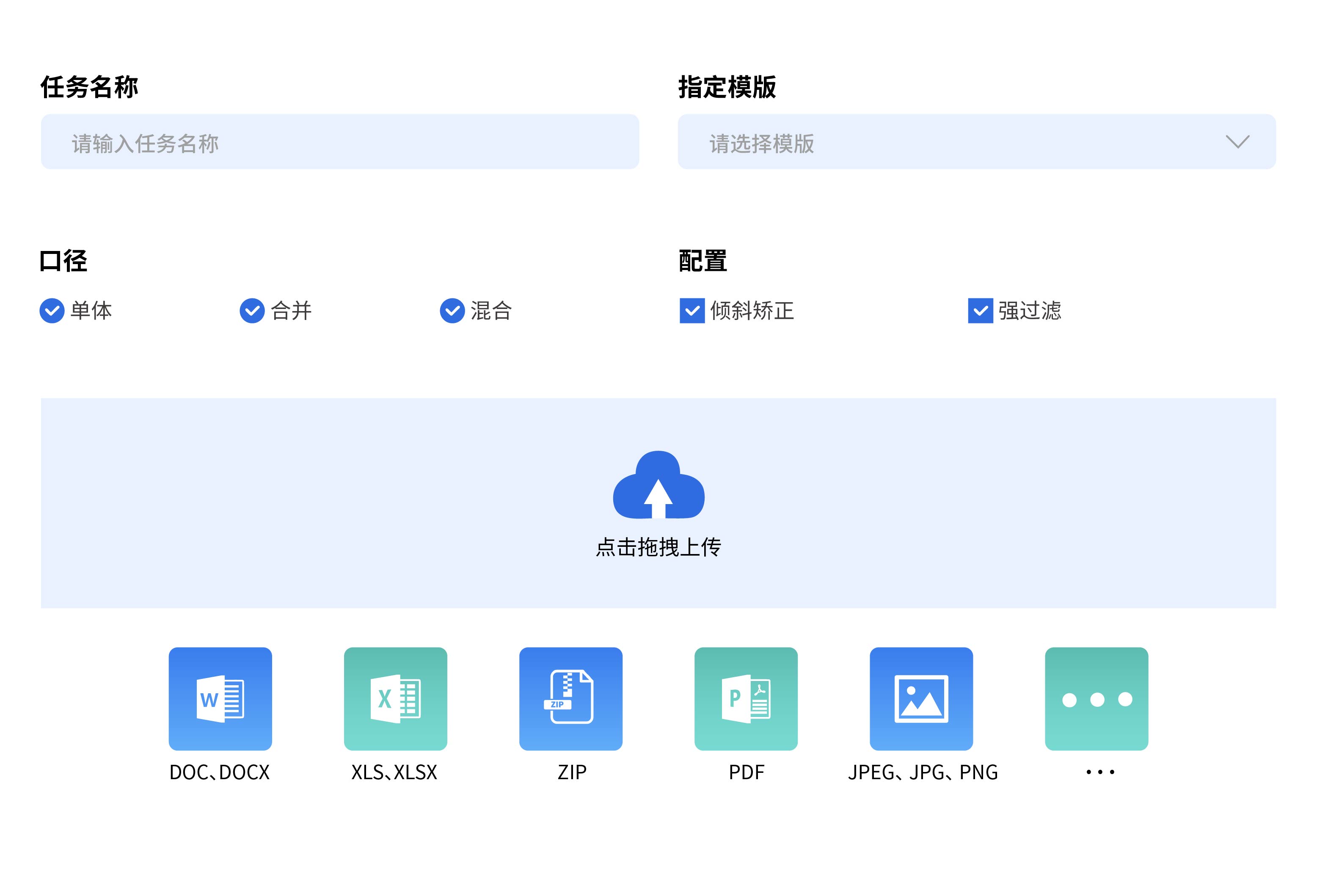Click the JPEG、JPG、PNG label text
Screen dimensions: 1317x896
tap(923, 772)
